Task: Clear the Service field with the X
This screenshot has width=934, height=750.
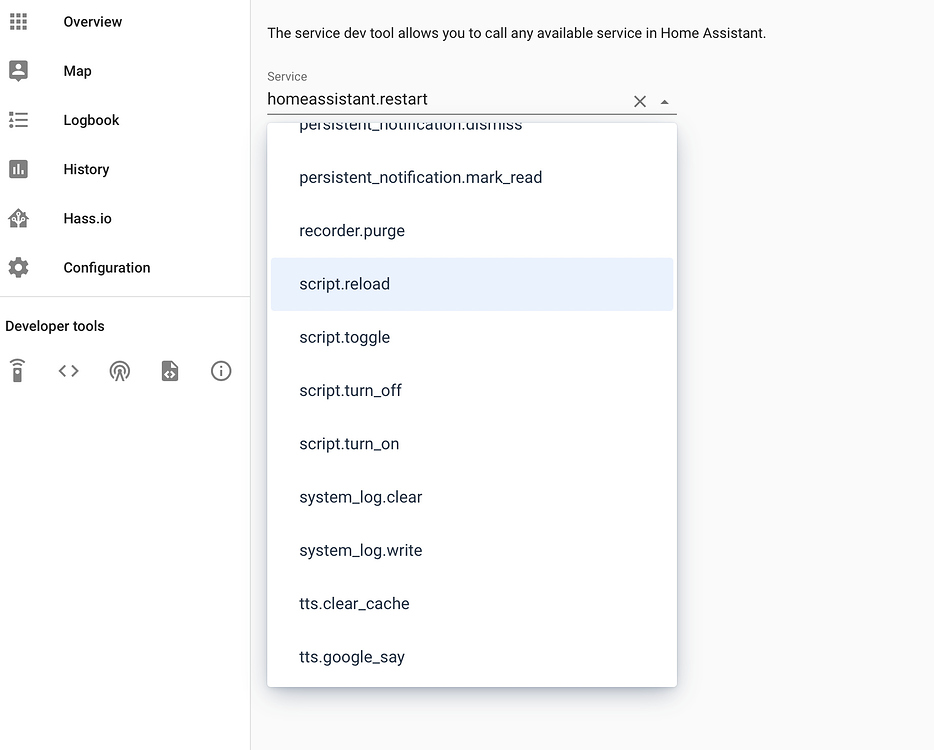Action: (640, 101)
